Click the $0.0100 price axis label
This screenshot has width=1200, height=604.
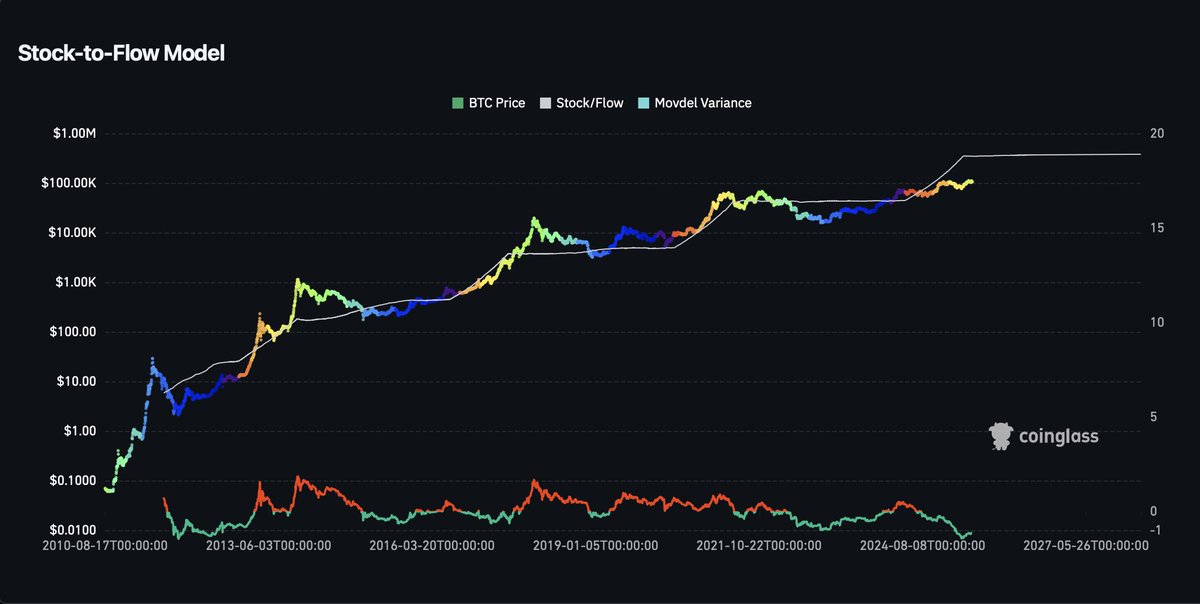coord(74,530)
